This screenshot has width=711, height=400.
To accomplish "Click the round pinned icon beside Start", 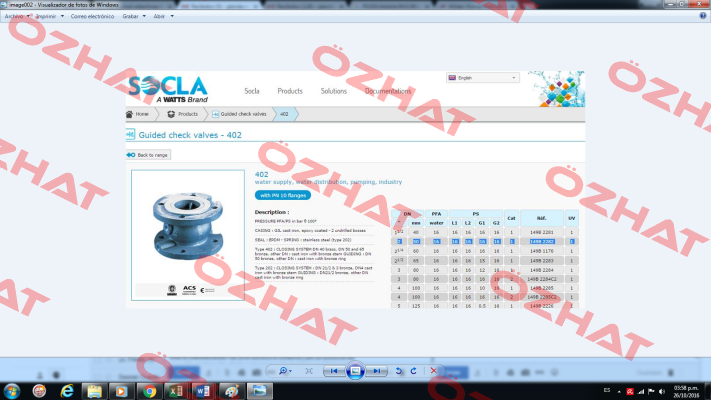I will (39, 391).
